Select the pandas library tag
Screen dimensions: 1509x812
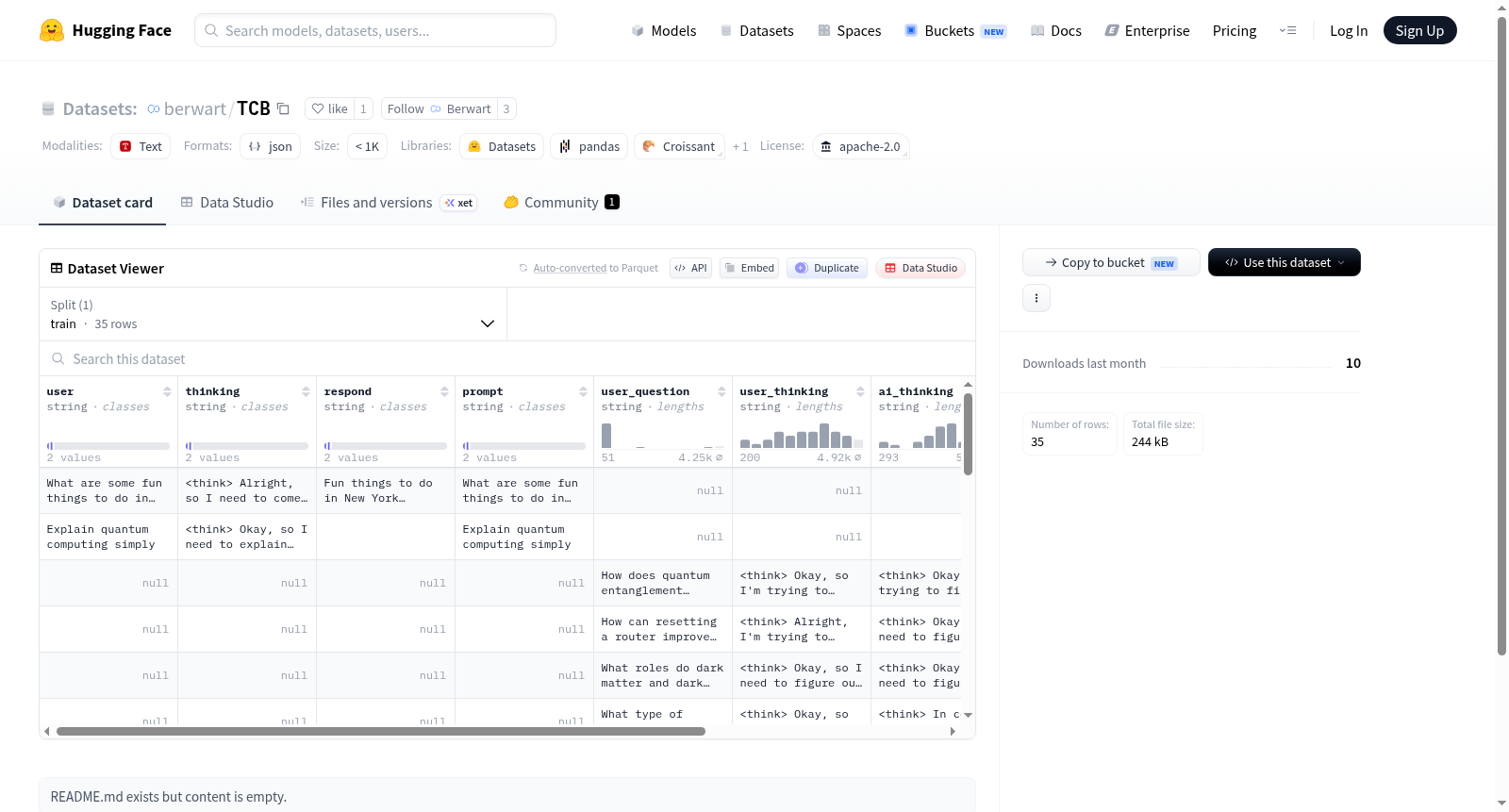point(589,146)
